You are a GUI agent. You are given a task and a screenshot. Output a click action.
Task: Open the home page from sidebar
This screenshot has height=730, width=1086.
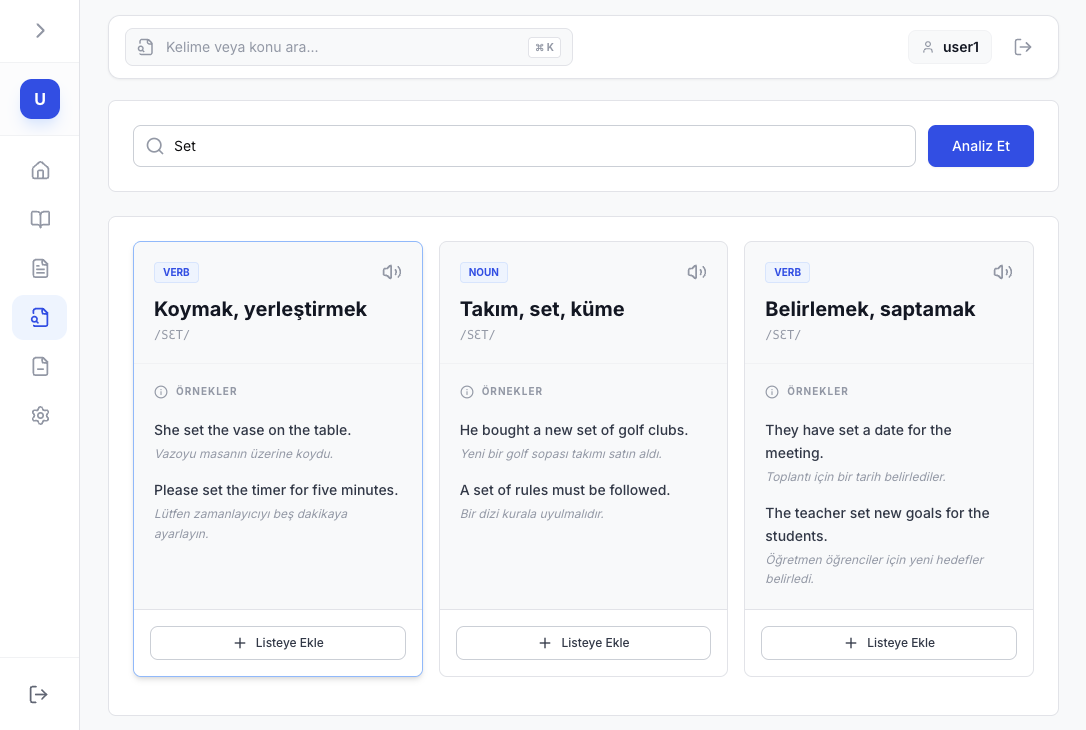40,170
